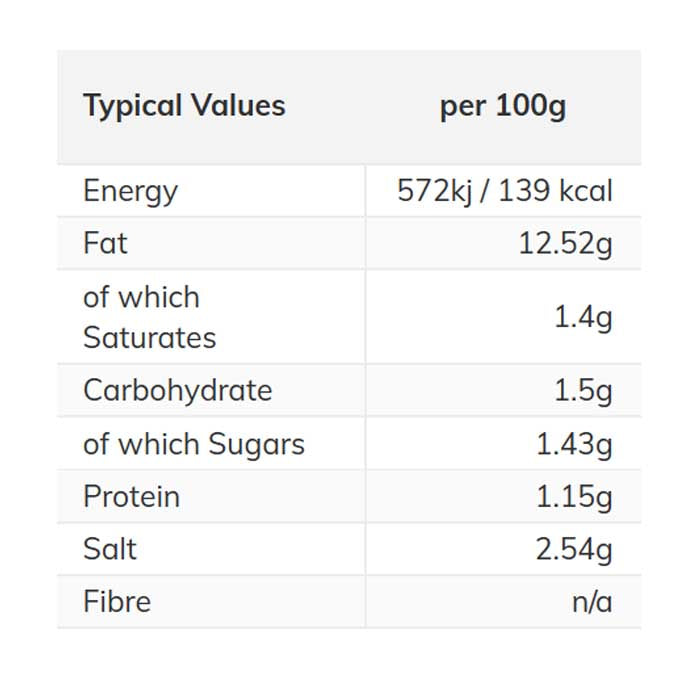Click the 12.52g fat value
The image size is (700, 700).
pyautogui.click(x=564, y=243)
